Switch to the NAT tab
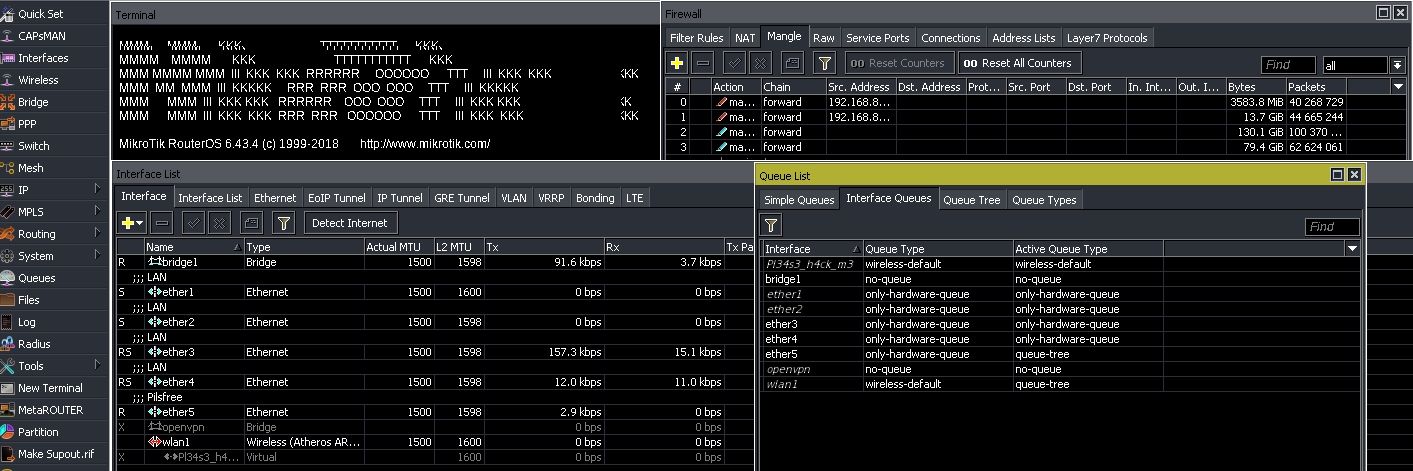 tap(745, 38)
